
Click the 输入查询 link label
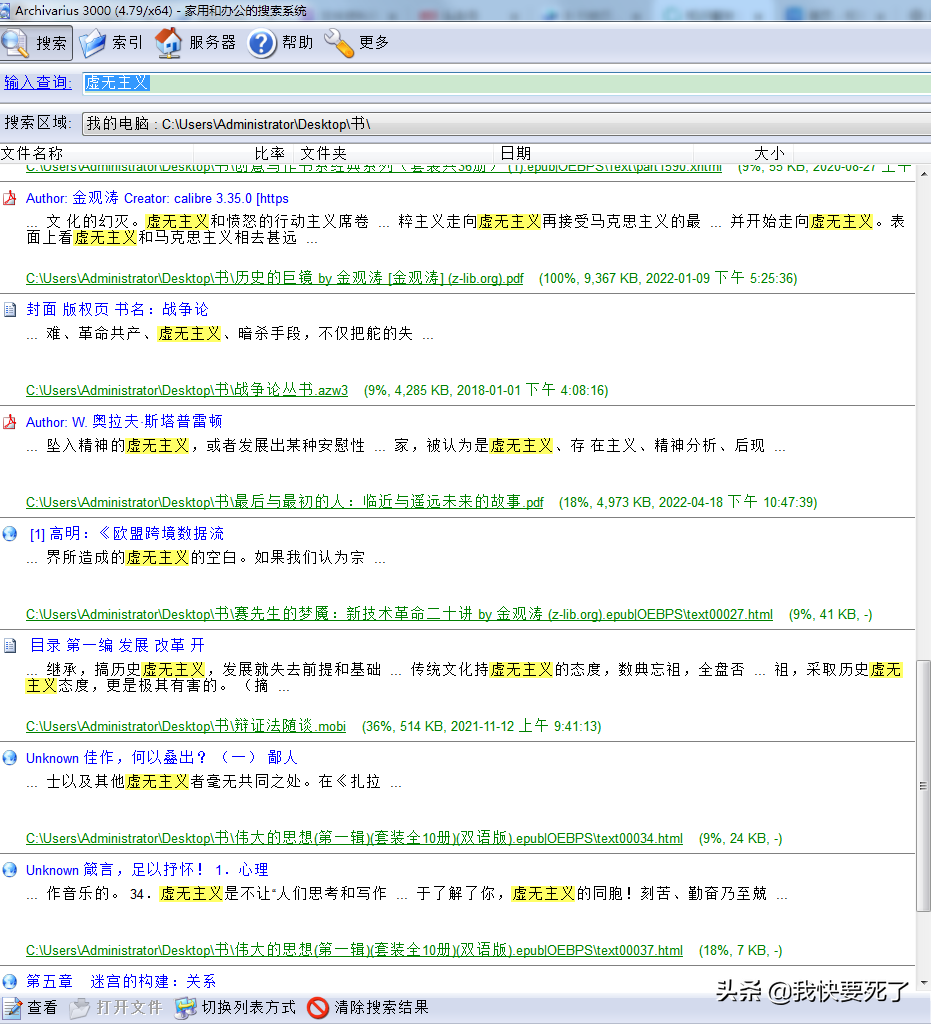[x=38, y=82]
